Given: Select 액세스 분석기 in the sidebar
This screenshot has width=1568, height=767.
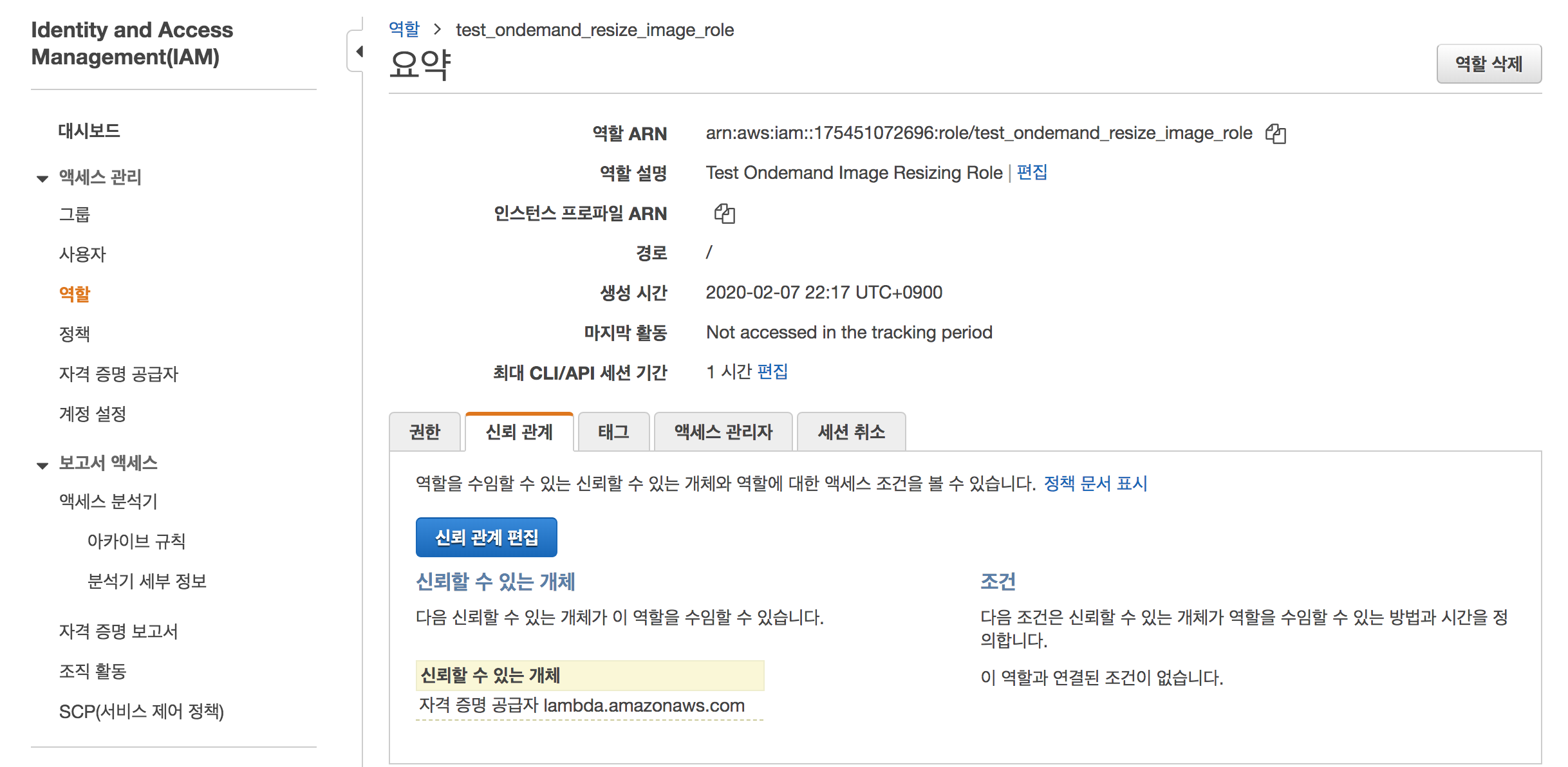Looking at the screenshot, I should click(108, 501).
